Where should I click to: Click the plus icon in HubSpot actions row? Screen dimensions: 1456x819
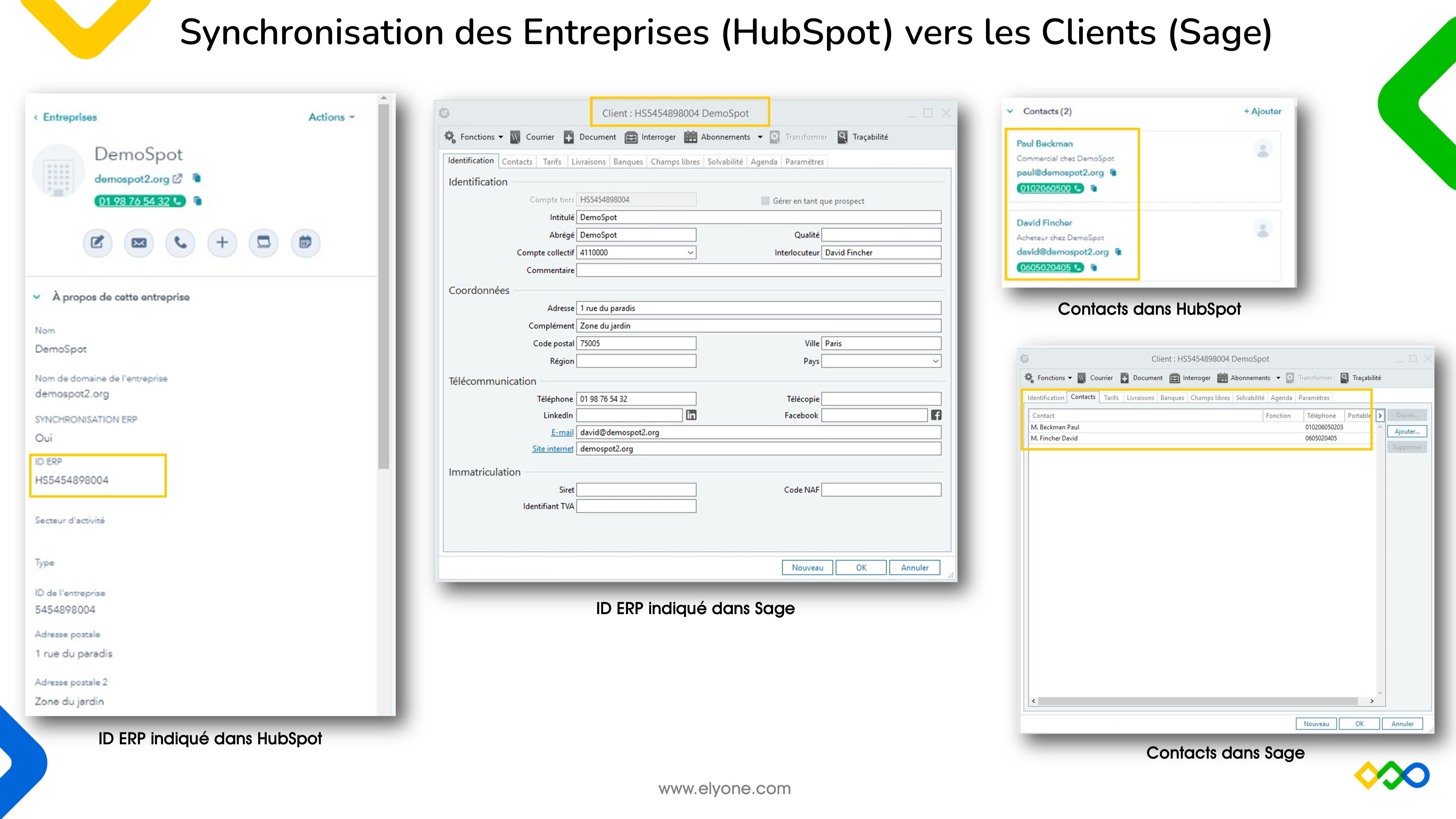(x=222, y=243)
